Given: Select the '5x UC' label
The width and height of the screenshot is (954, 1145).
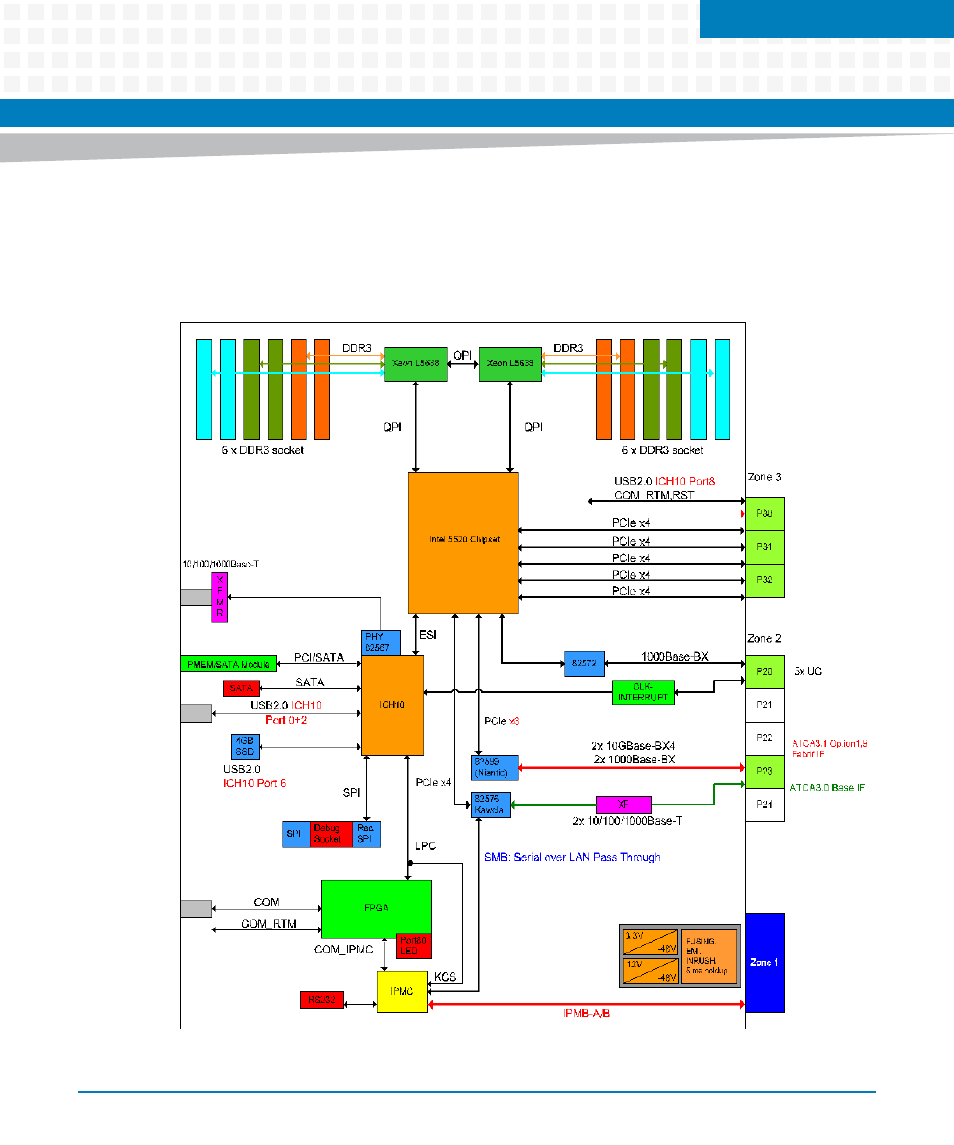Looking at the screenshot, I should (808, 671).
